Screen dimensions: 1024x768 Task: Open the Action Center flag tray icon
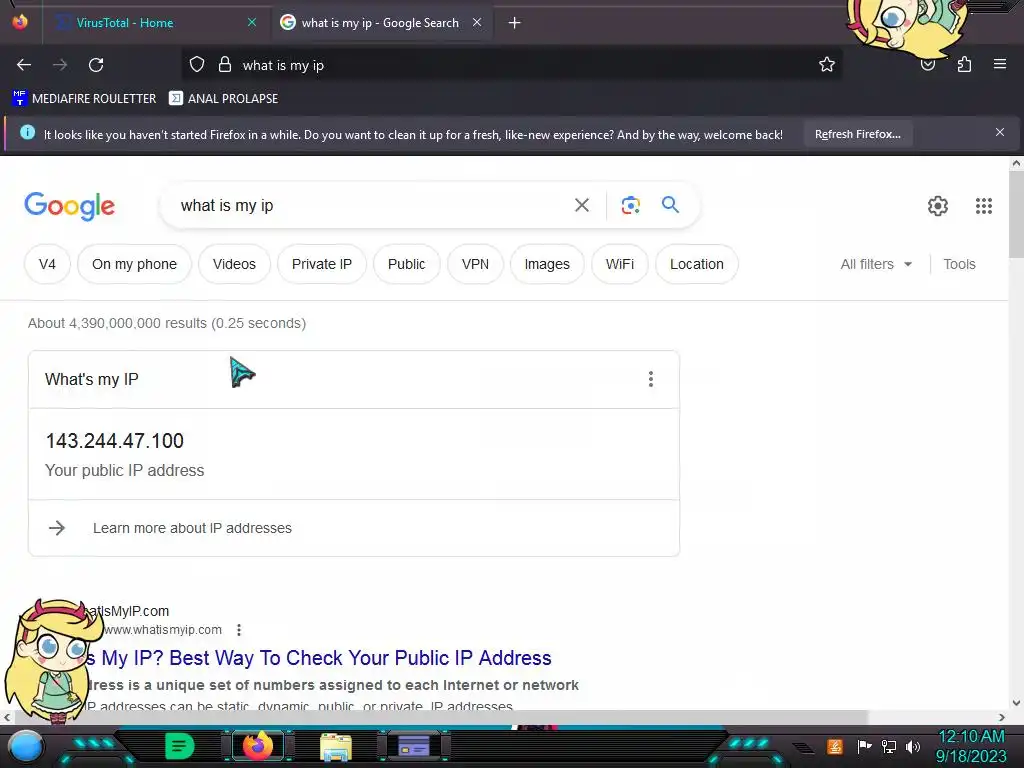(x=864, y=746)
